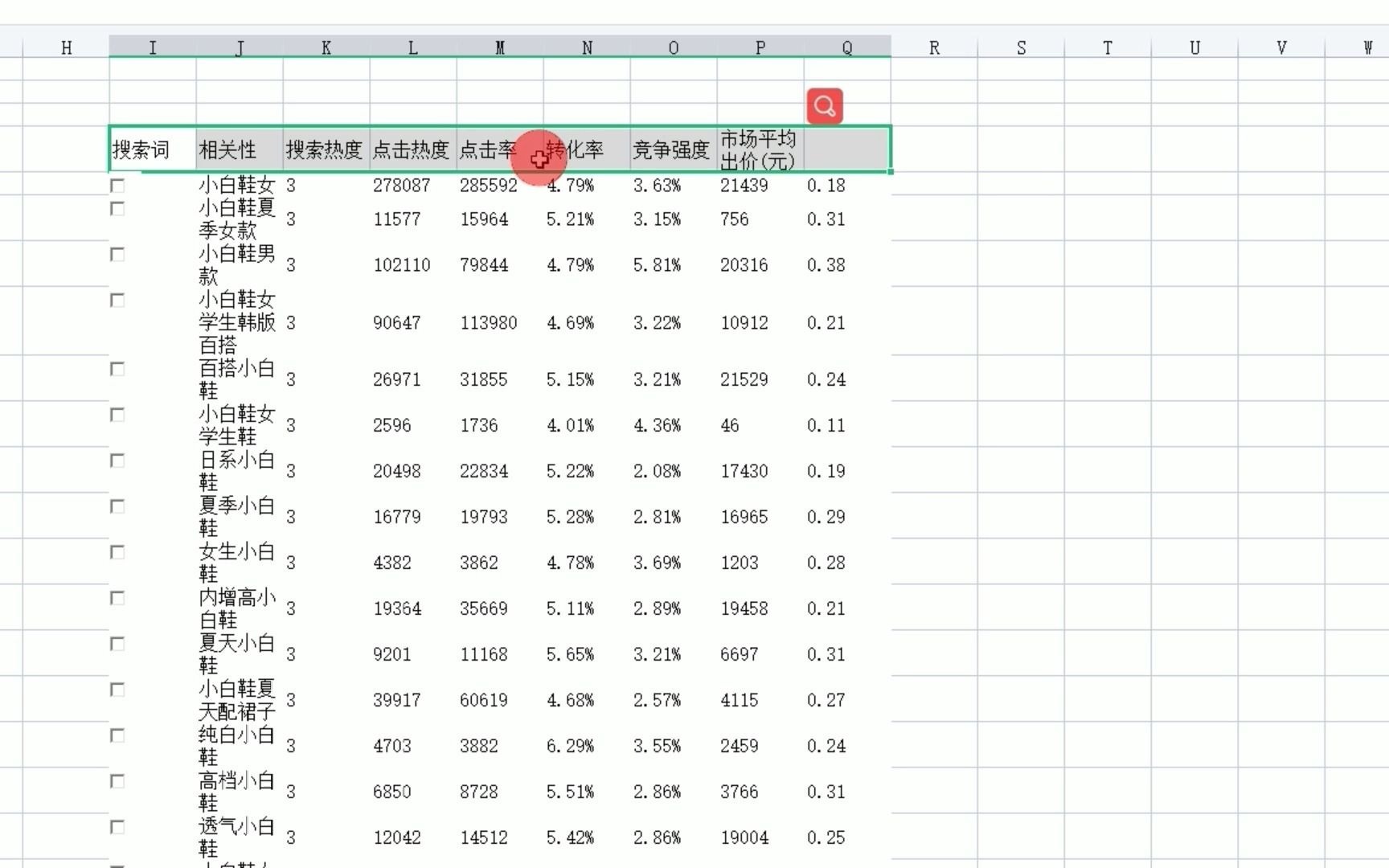The height and width of the screenshot is (868, 1389).
Task: Select column H header
Action: (x=66, y=47)
